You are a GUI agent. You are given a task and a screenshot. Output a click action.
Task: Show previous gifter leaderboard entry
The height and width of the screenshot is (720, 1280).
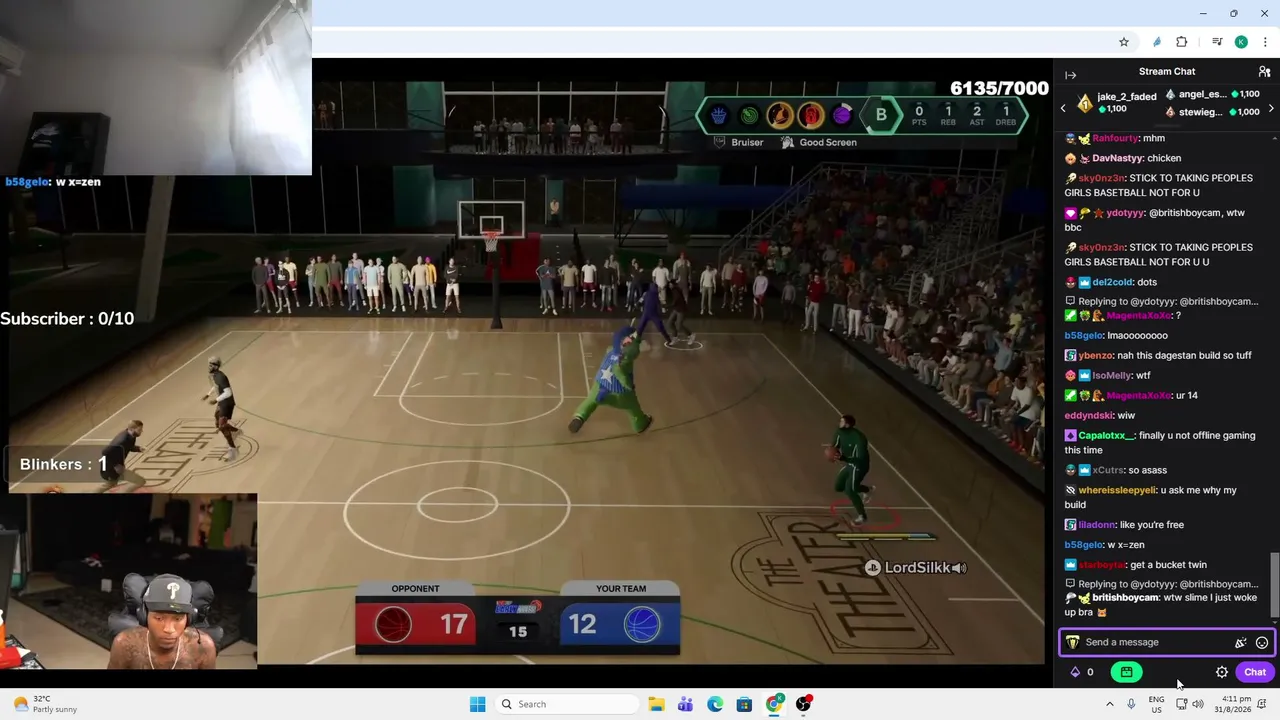pos(1063,108)
